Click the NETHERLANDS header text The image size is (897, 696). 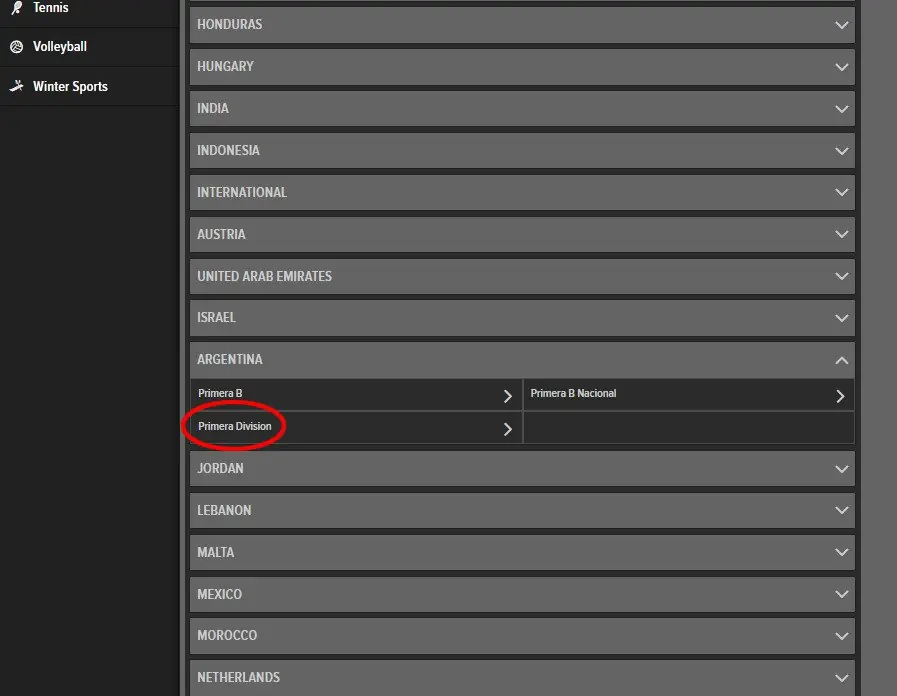tap(239, 678)
